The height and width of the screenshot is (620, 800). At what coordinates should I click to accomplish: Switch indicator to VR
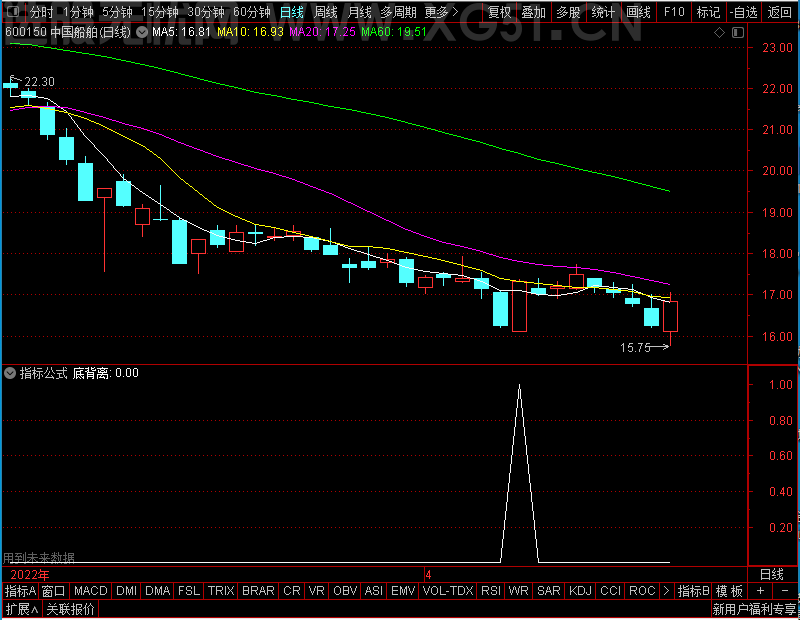tap(316, 591)
